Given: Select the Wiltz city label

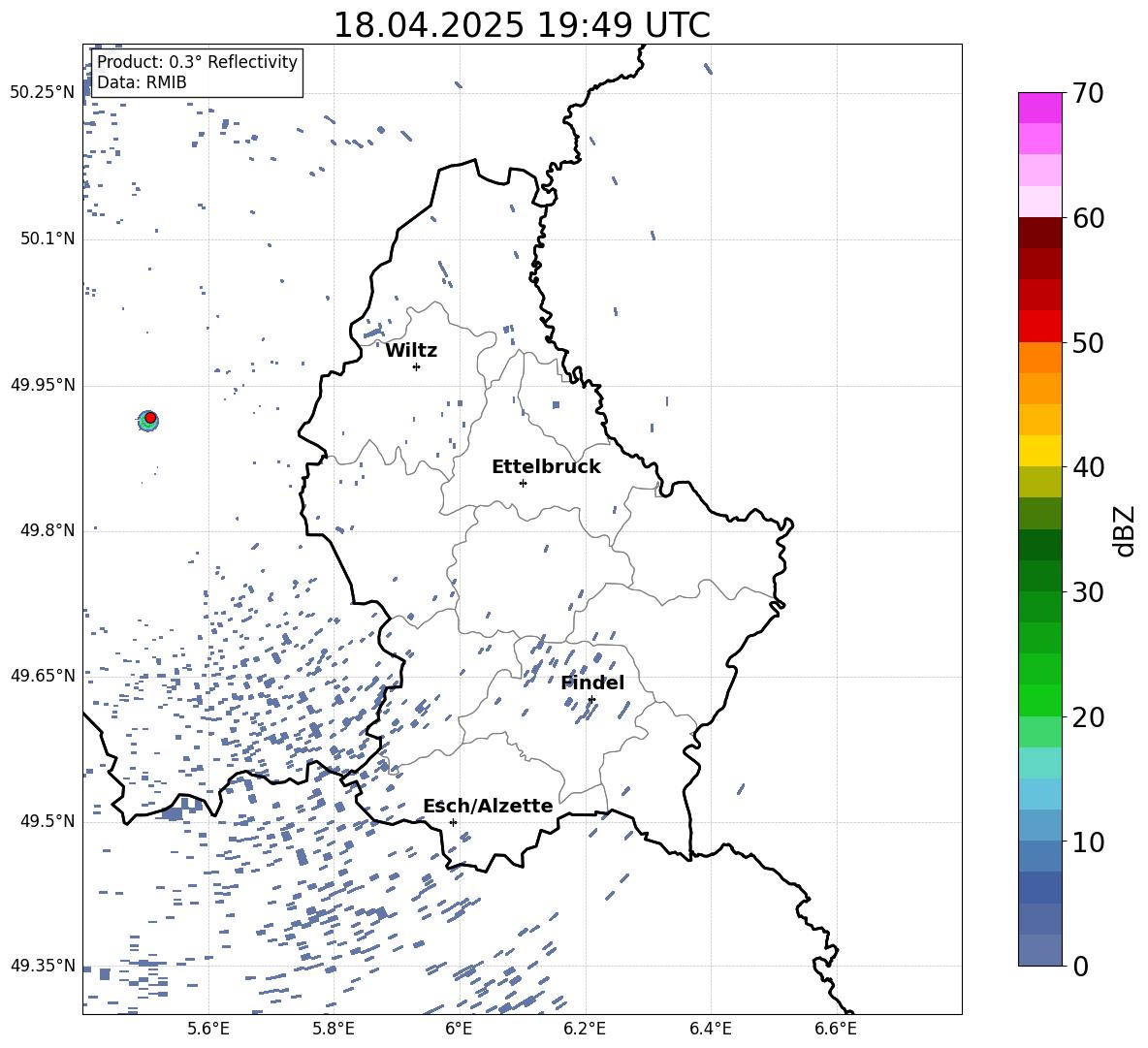Looking at the screenshot, I should tap(411, 351).
